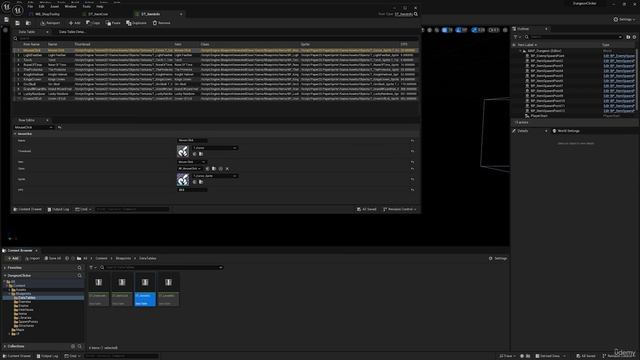Open the Item enum dropdown in Row Editor
This screenshot has width=640, height=360.
pyautogui.click(x=191, y=162)
